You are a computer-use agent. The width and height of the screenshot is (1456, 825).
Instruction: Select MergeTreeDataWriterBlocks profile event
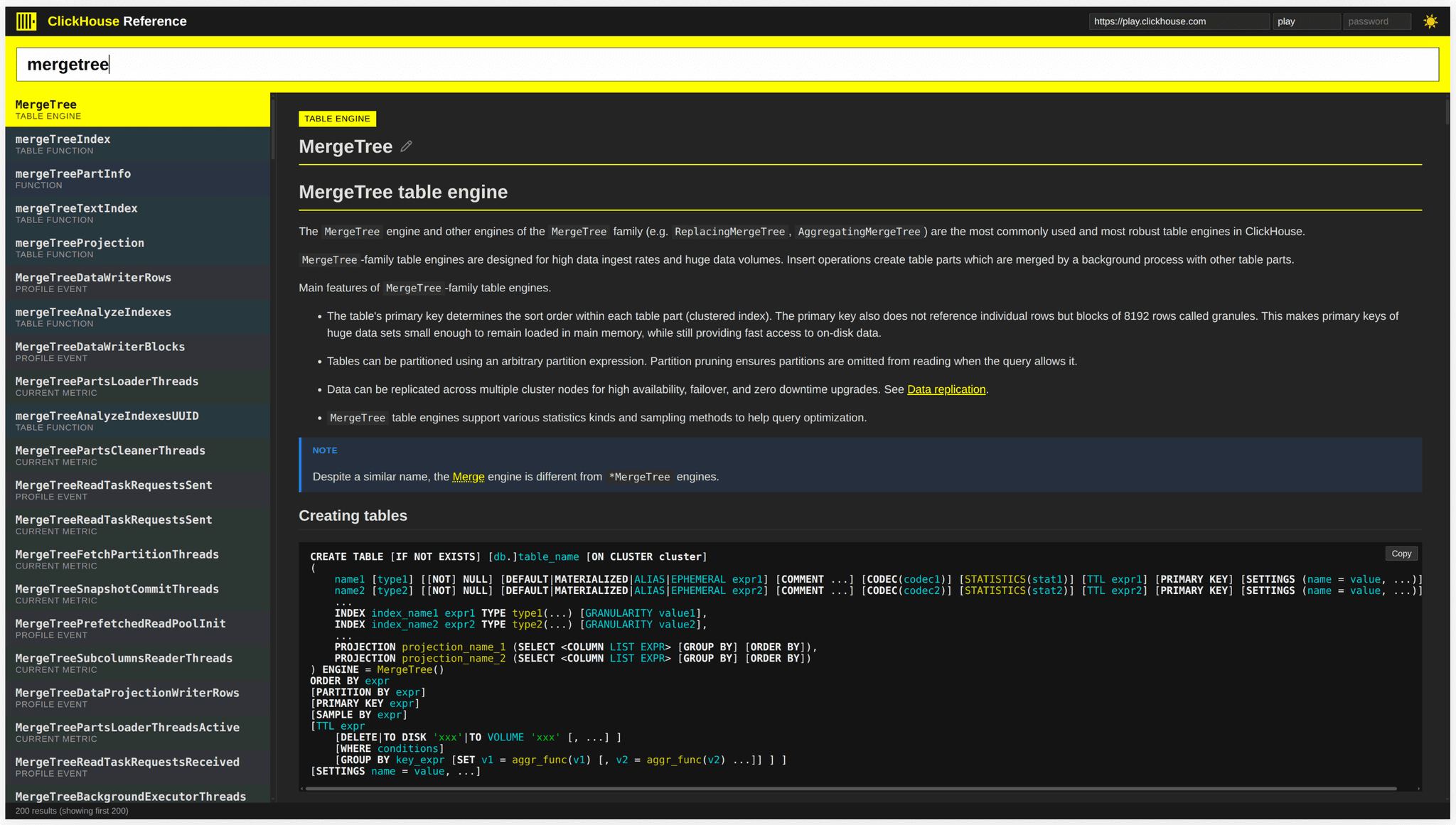click(x=137, y=352)
